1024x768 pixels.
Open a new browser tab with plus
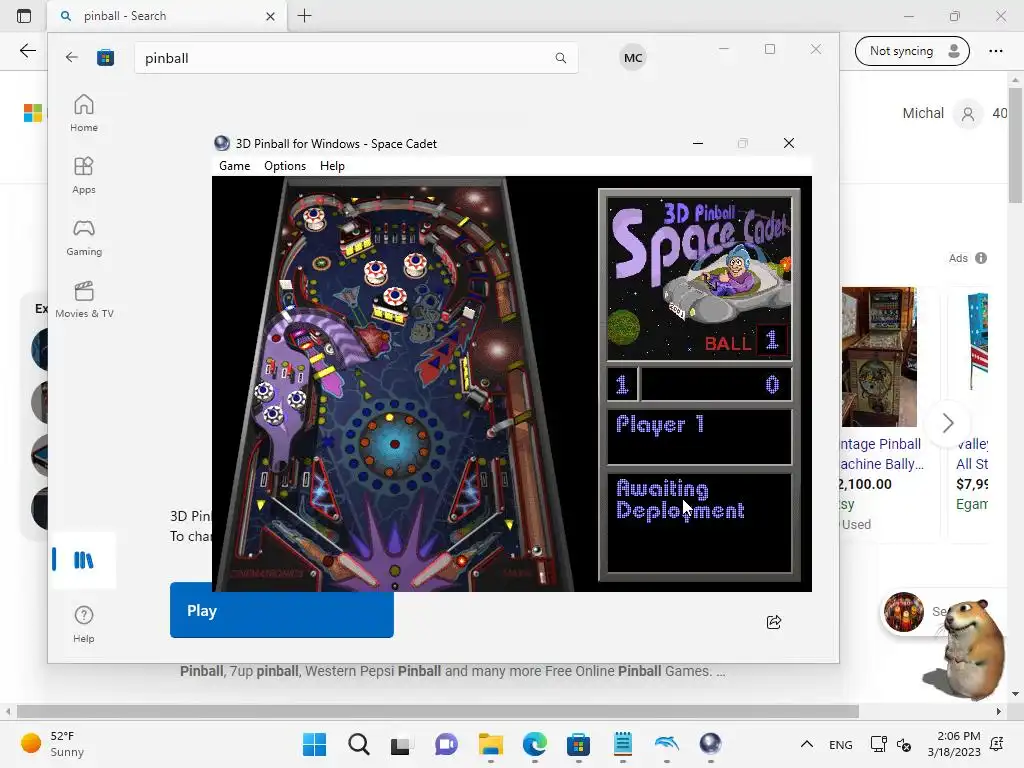coord(304,16)
